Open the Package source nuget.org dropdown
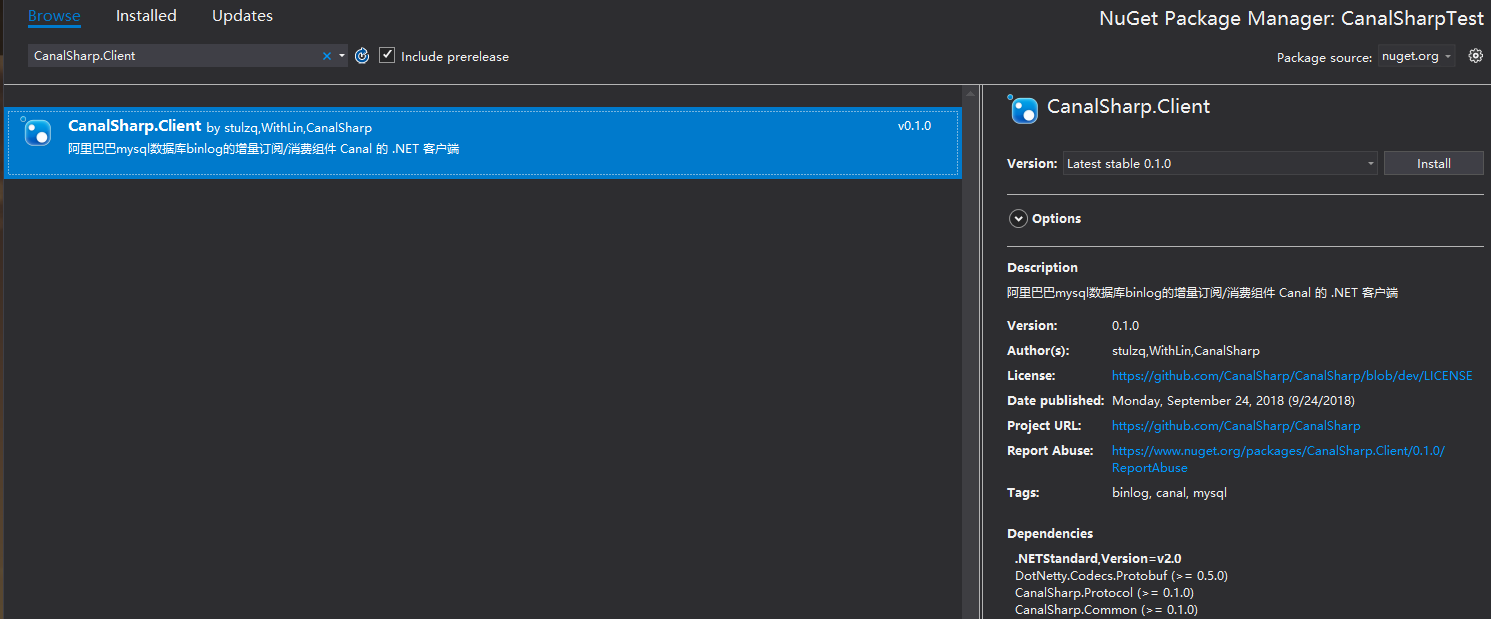 tap(1417, 56)
